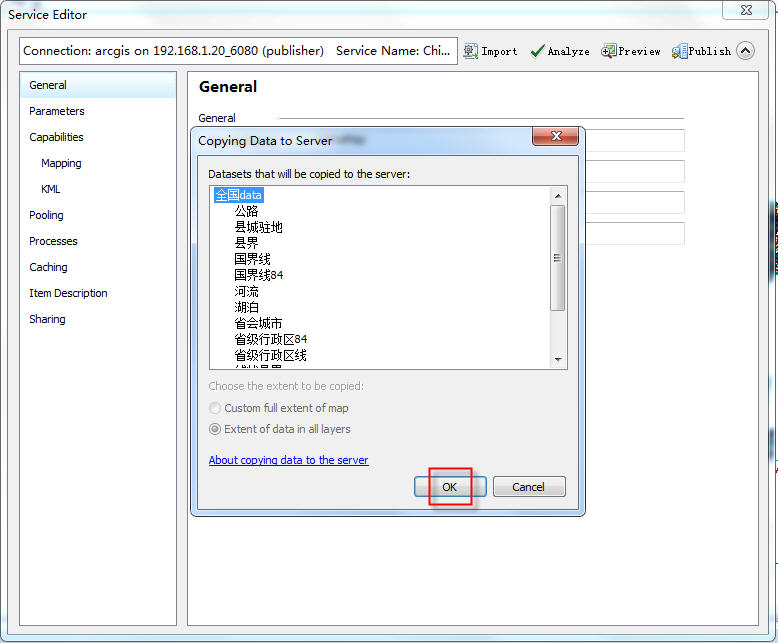This screenshot has width=778, height=643.
Task: Select the 全国data dataset root
Action: click(x=239, y=195)
